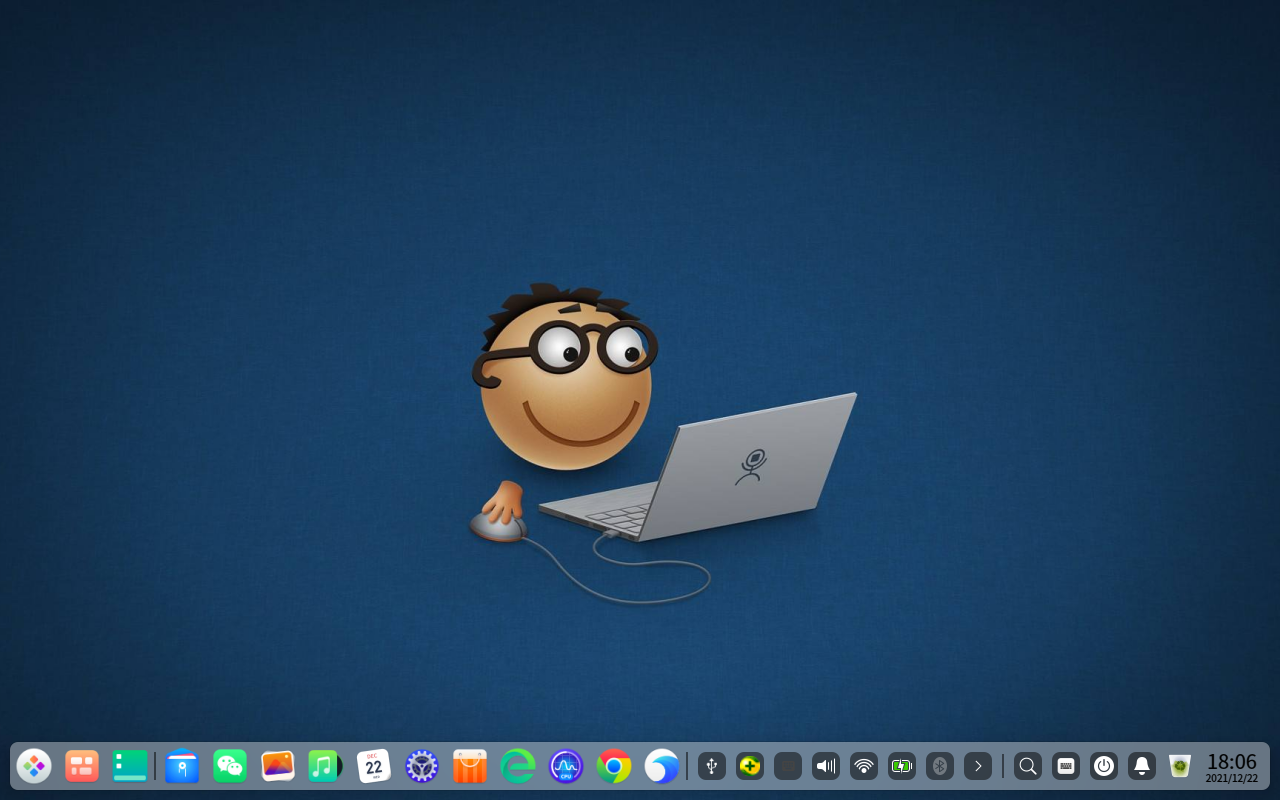
Task: Open the Wi-Fi network tray icon
Action: (x=864, y=766)
